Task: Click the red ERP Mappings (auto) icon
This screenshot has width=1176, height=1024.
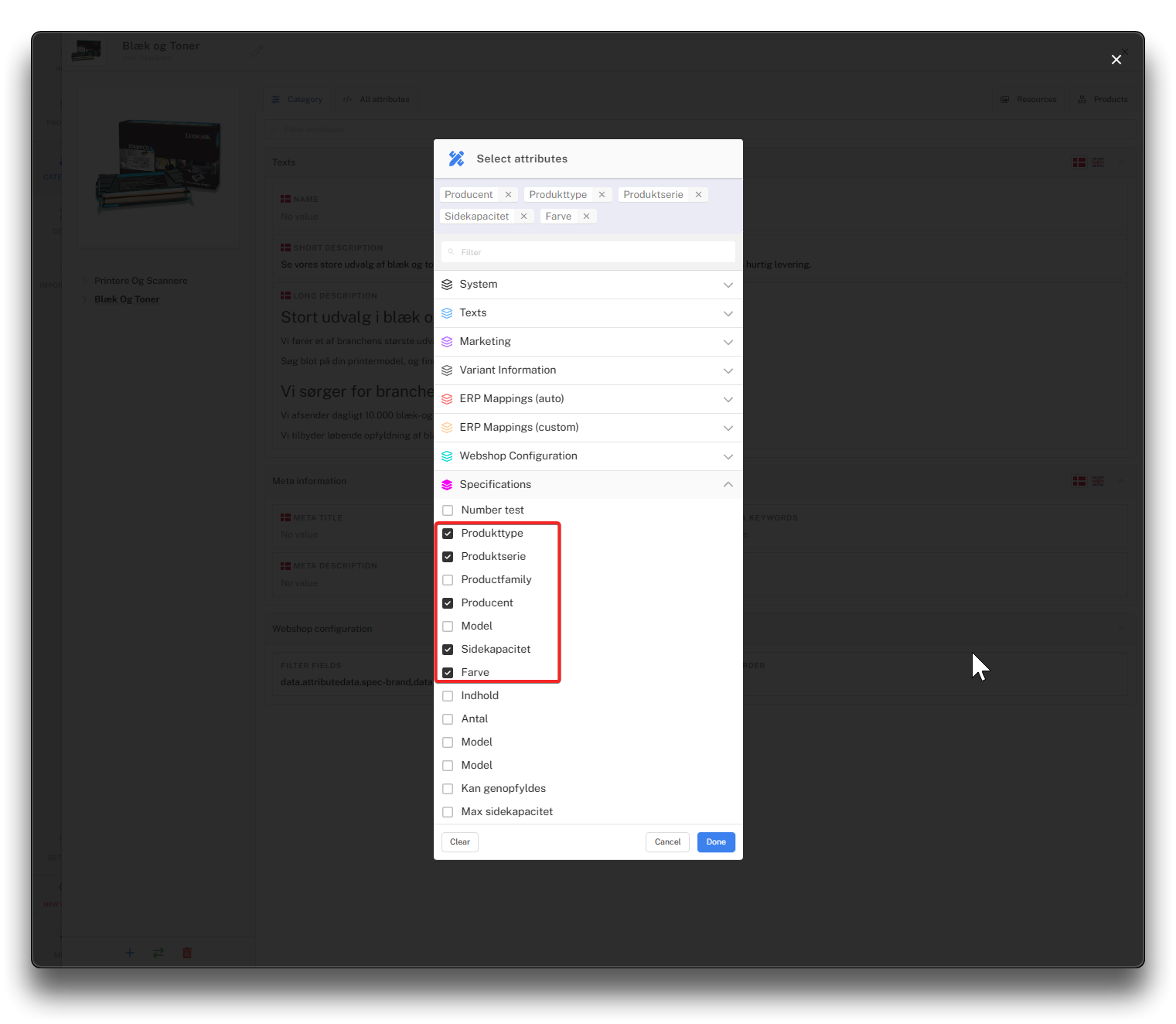Action: point(447,399)
